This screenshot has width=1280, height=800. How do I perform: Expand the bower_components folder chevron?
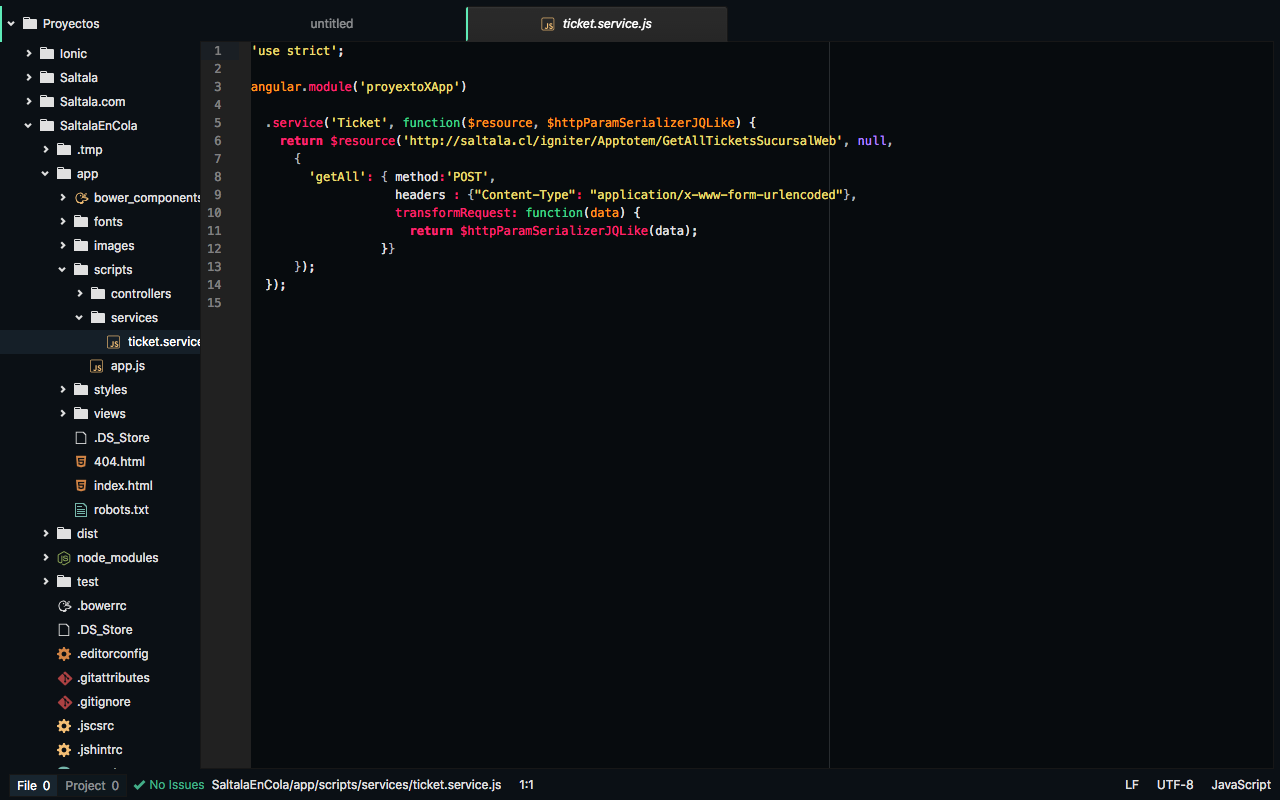[62, 197]
